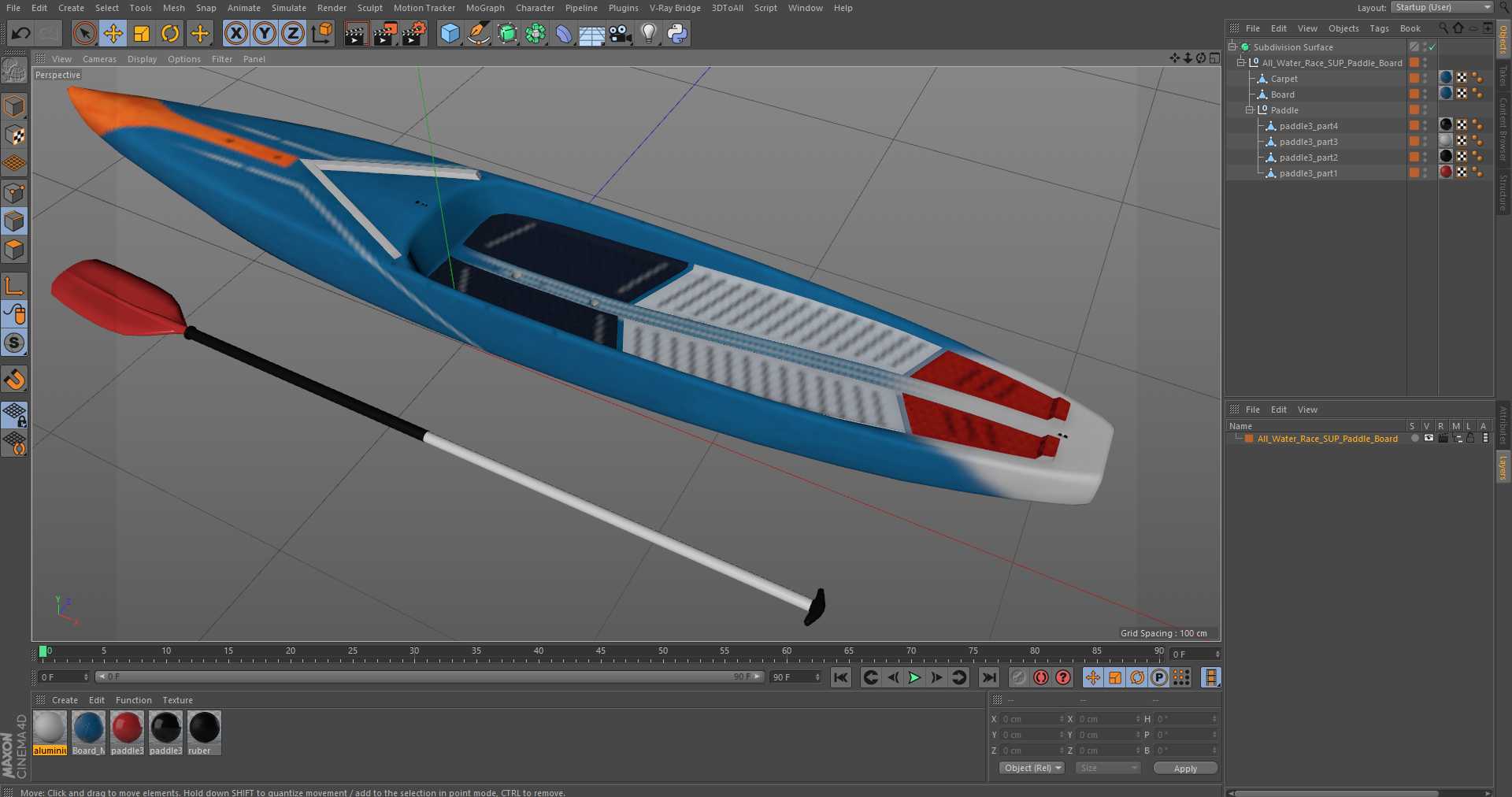This screenshot has width=1512, height=797.
Task: Open Edit Render Settings icon
Action: click(414, 33)
